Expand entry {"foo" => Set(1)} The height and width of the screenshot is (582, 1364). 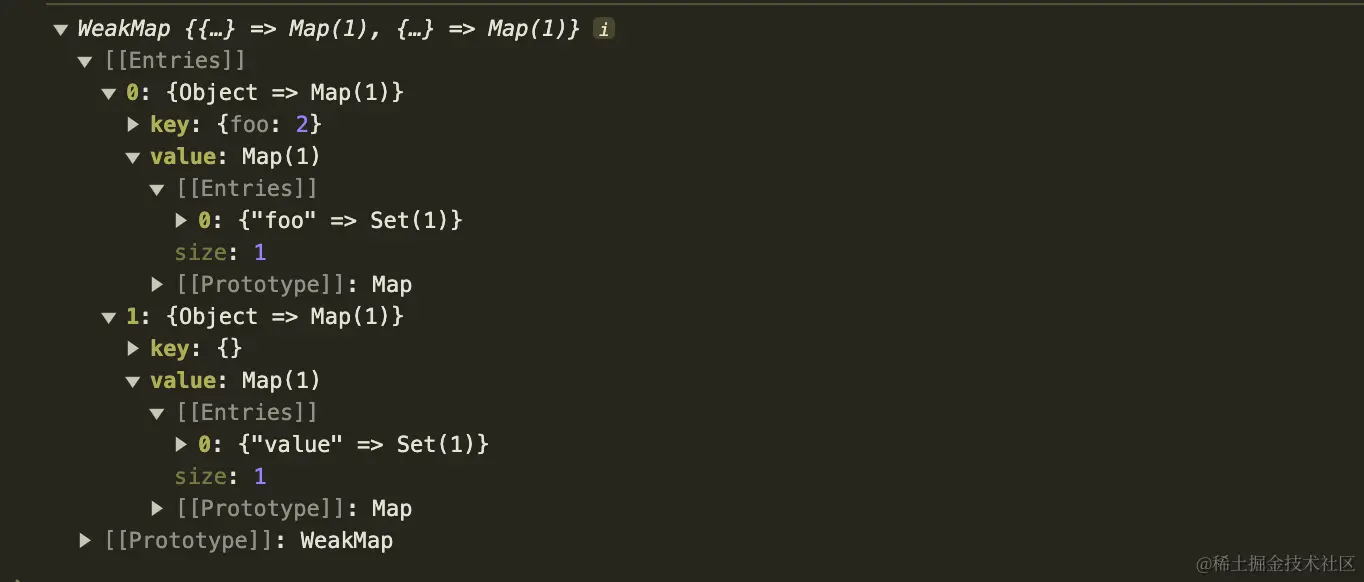(181, 220)
